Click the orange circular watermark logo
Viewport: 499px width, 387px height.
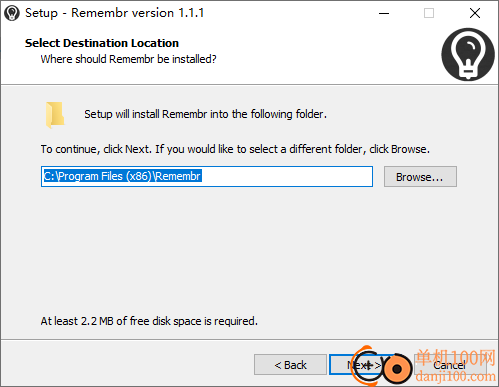point(397,369)
